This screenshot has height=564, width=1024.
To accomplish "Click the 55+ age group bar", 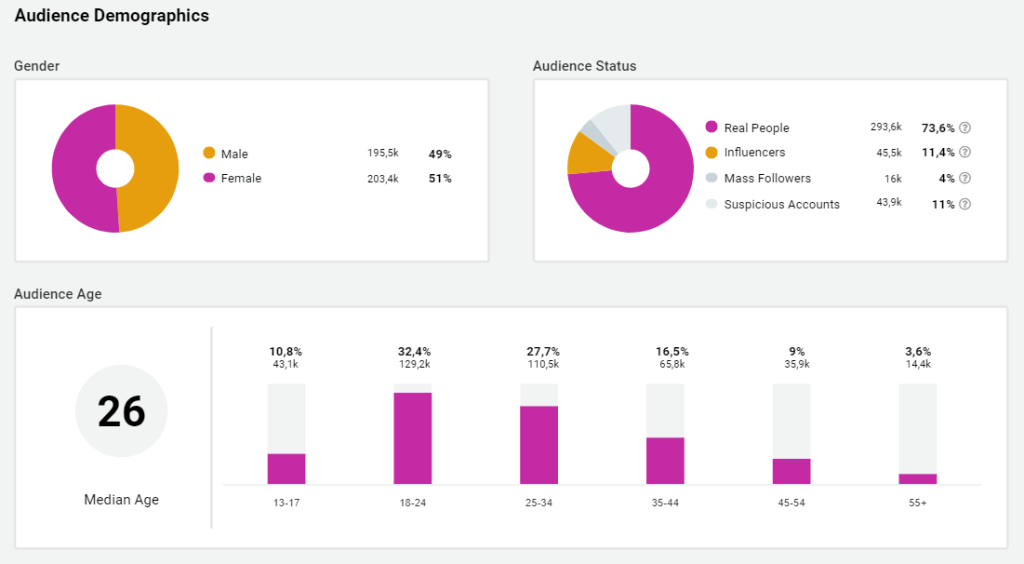I will [917, 478].
